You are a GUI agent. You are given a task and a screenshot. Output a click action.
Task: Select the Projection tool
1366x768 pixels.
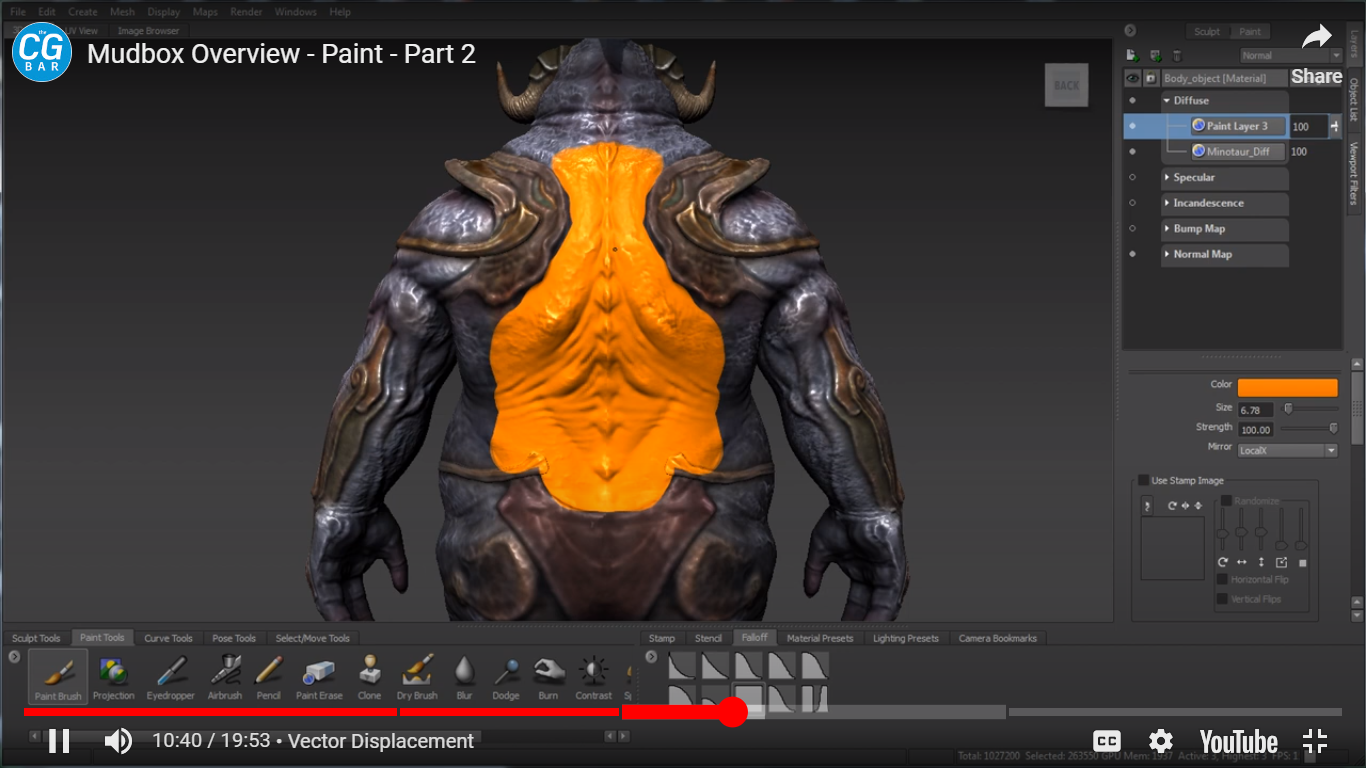click(113, 677)
